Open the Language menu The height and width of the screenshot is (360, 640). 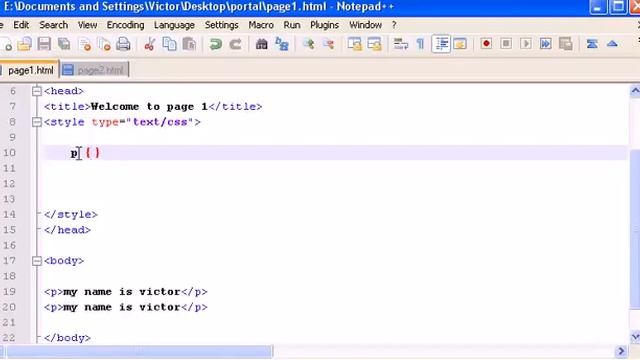(x=174, y=25)
